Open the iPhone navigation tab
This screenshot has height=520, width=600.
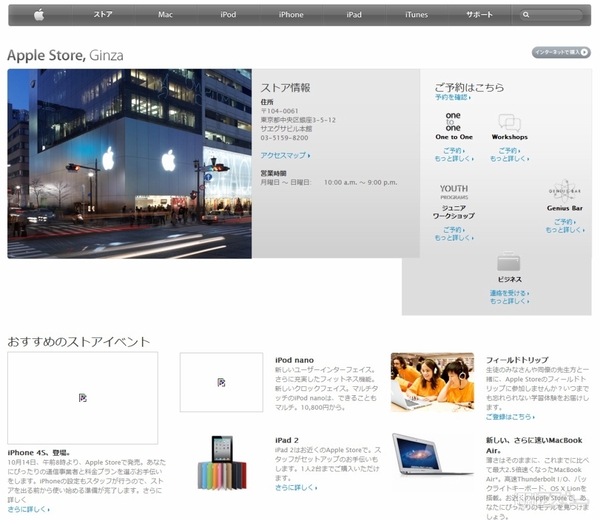(291, 15)
